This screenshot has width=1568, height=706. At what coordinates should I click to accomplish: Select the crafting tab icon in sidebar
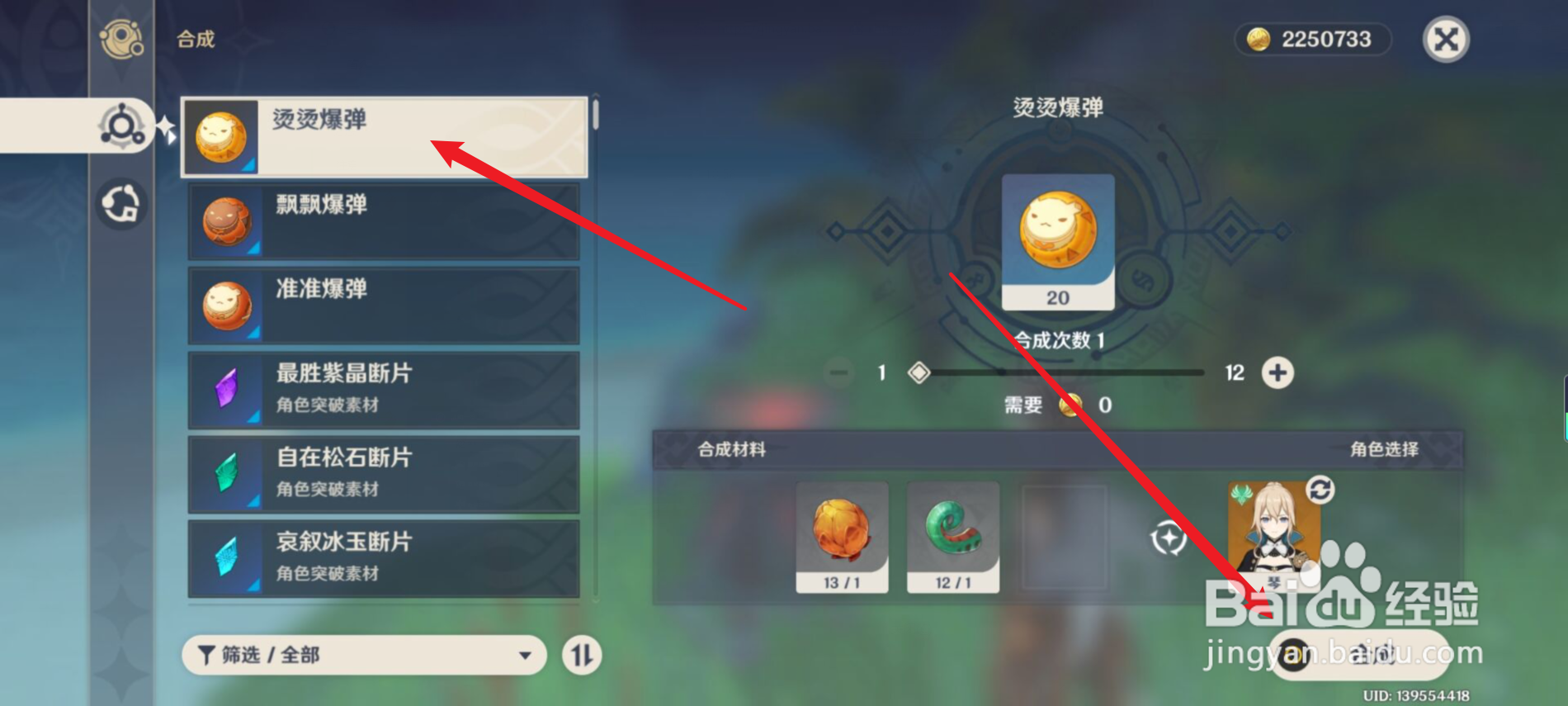pyautogui.click(x=122, y=126)
